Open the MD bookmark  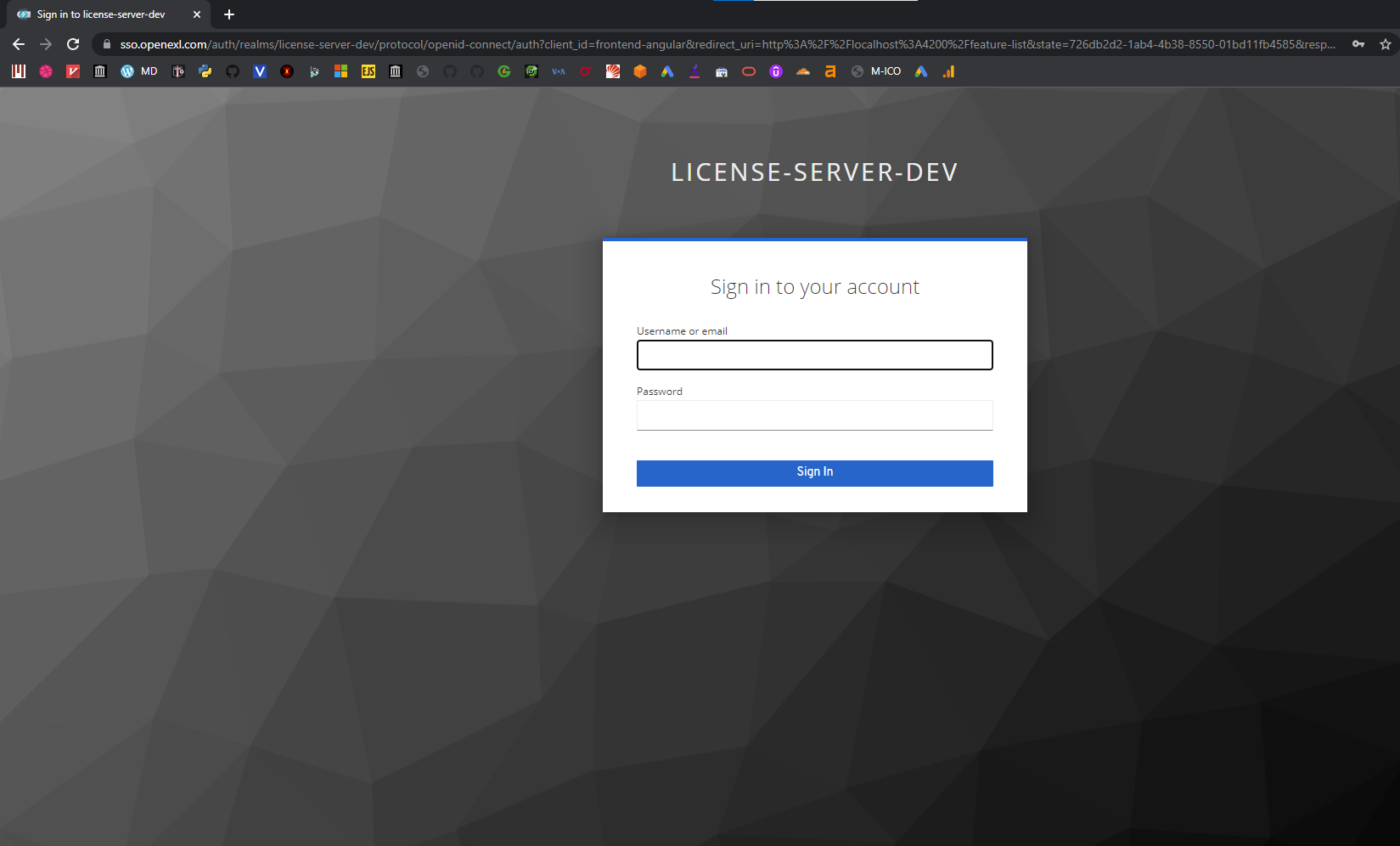(149, 71)
